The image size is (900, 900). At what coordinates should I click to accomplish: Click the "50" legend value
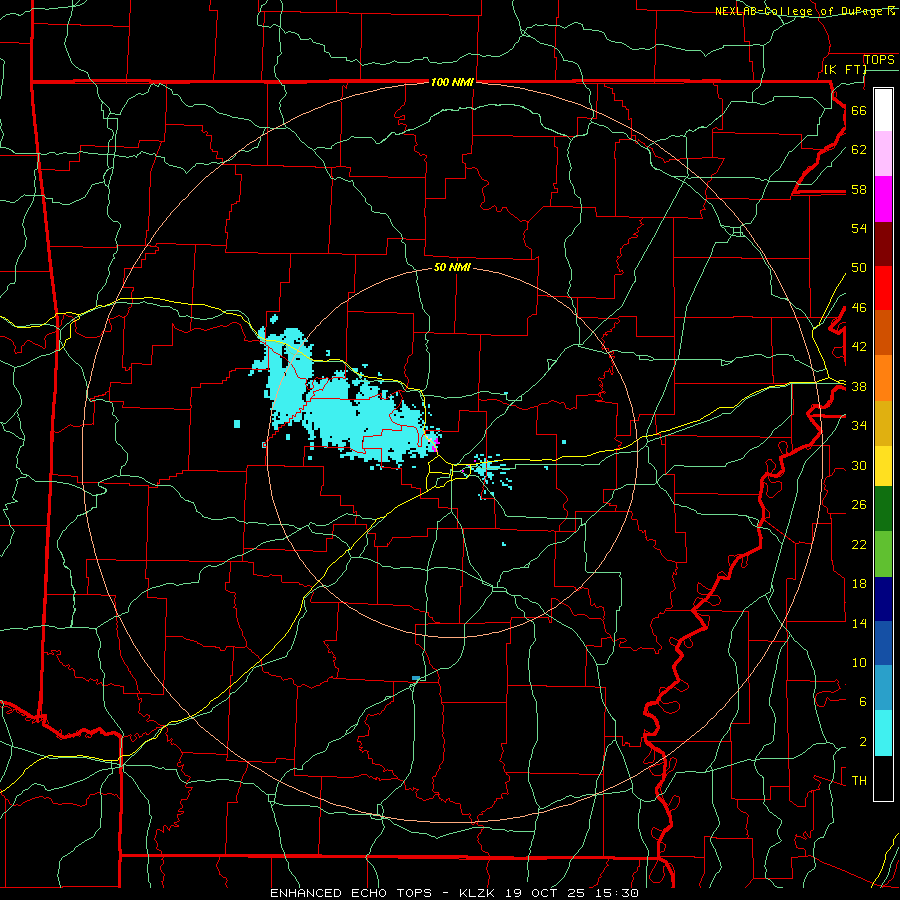(x=859, y=268)
